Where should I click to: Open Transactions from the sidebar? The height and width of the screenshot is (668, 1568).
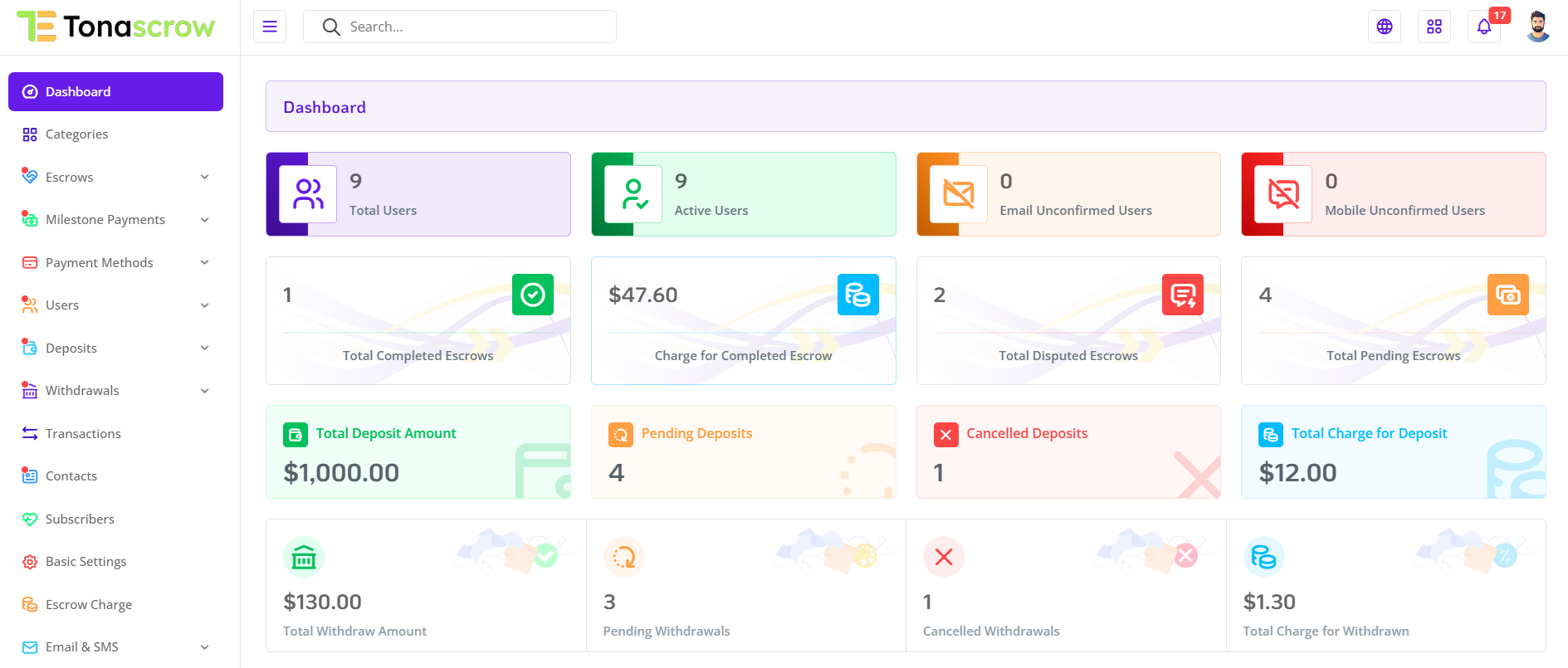[83, 433]
